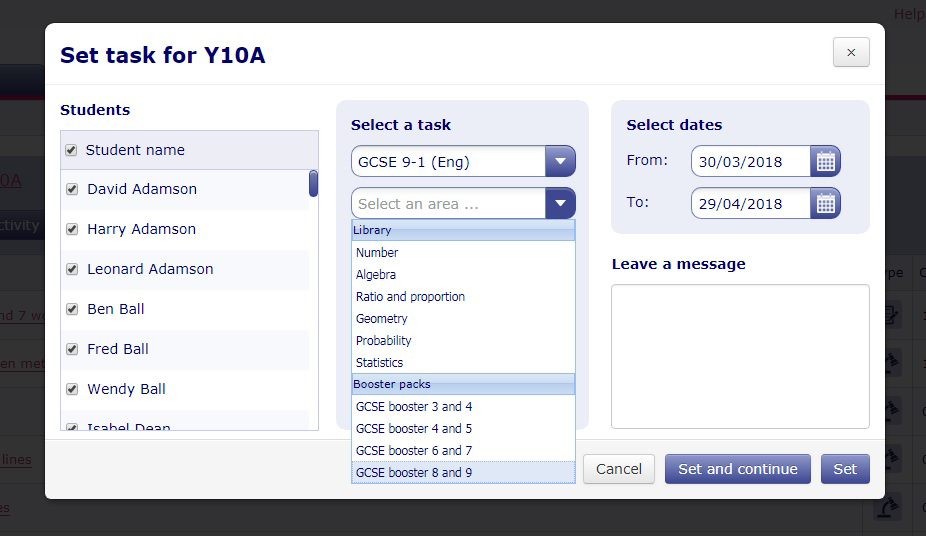Click the Set button

[845, 469]
